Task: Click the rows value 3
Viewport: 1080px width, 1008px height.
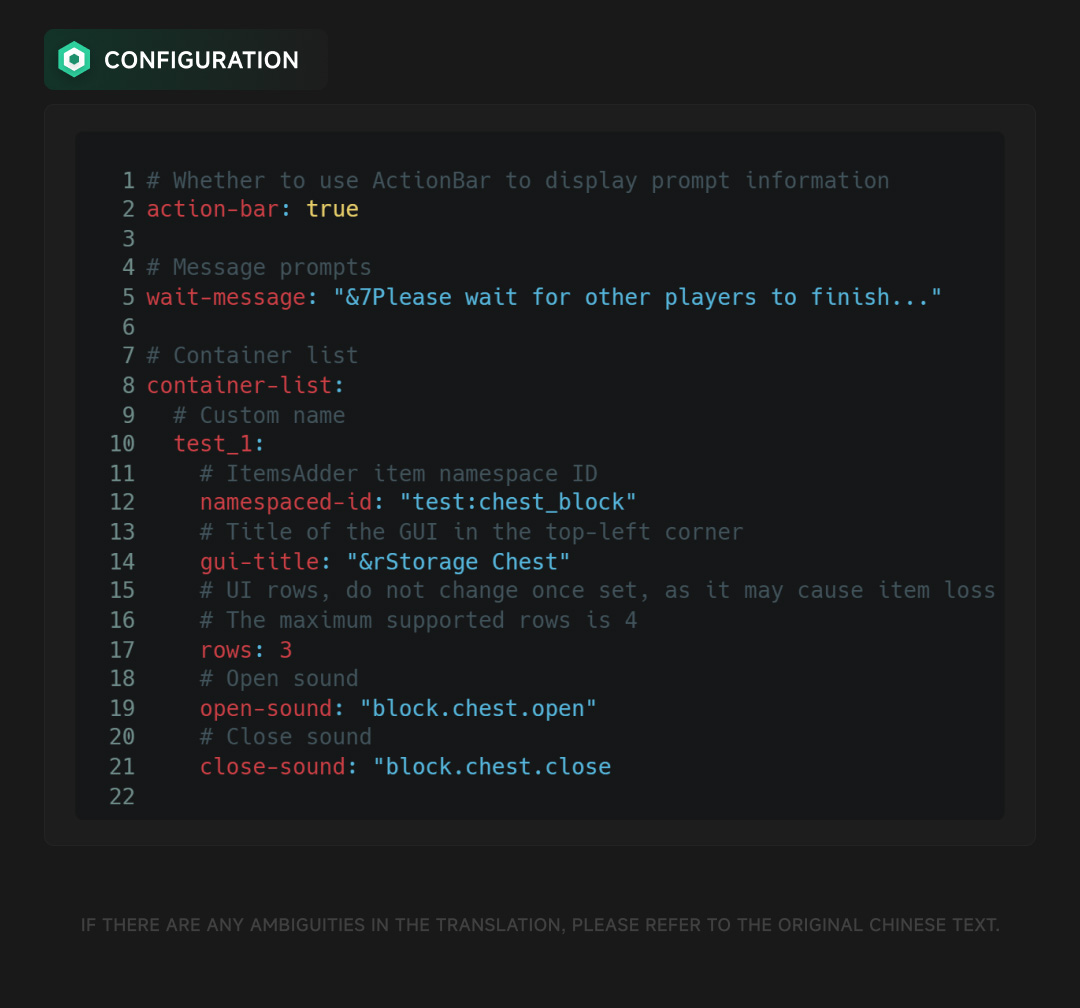Action: [x=285, y=650]
